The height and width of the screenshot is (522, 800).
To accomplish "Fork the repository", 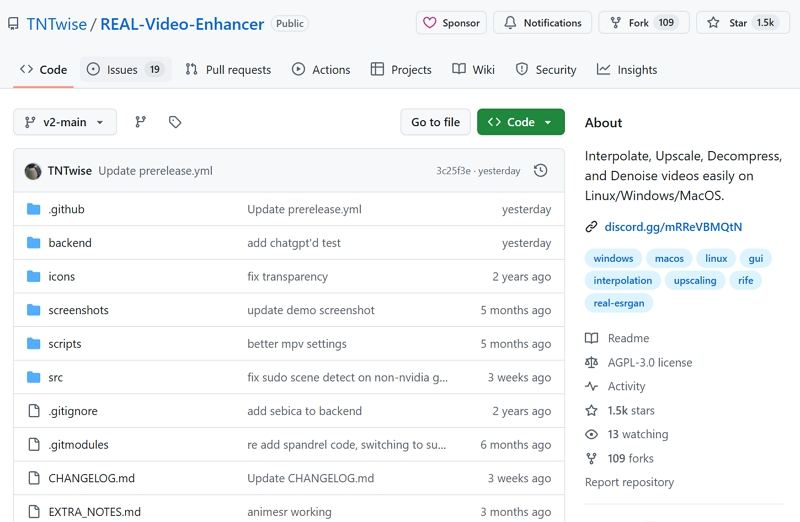I will point(644,23).
